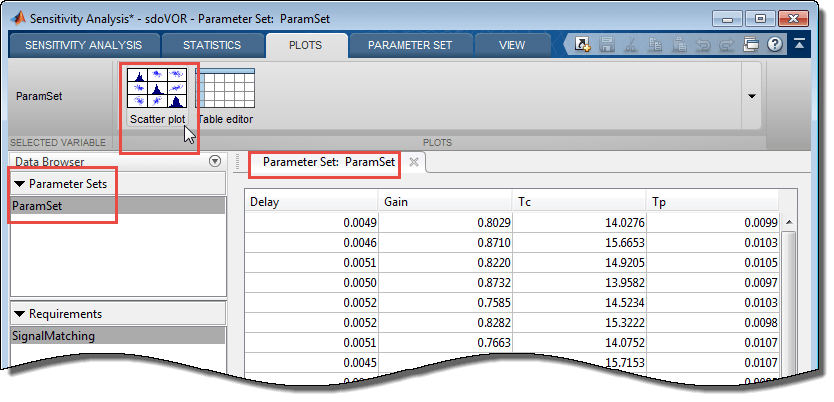The width and height of the screenshot is (834, 402).
Task: Select the Delay cell 0.0049
Action: coord(312,223)
